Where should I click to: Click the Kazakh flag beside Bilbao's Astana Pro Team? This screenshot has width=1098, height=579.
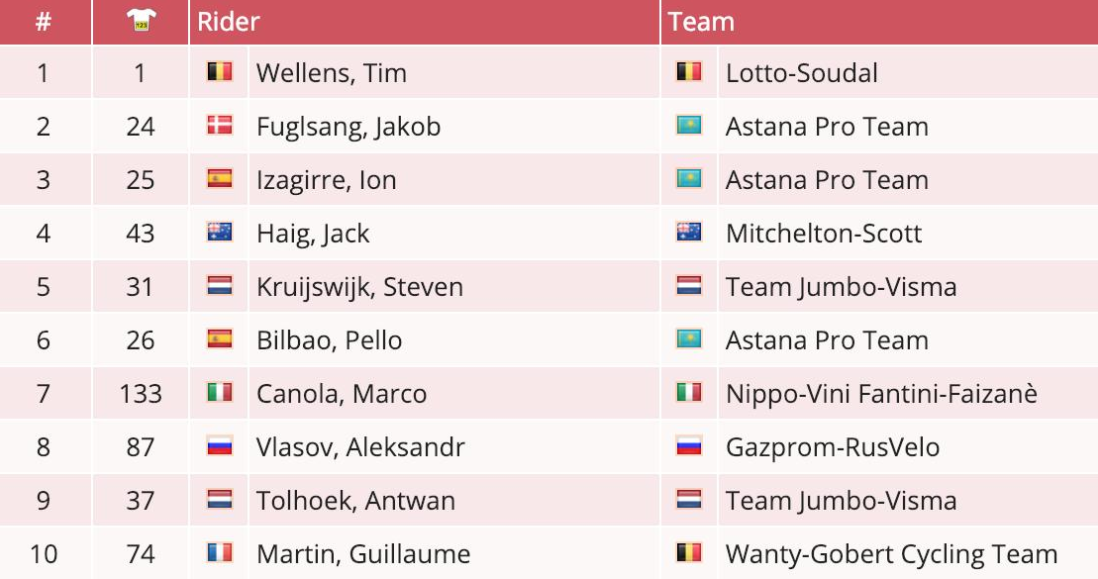click(x=688, y=339)
